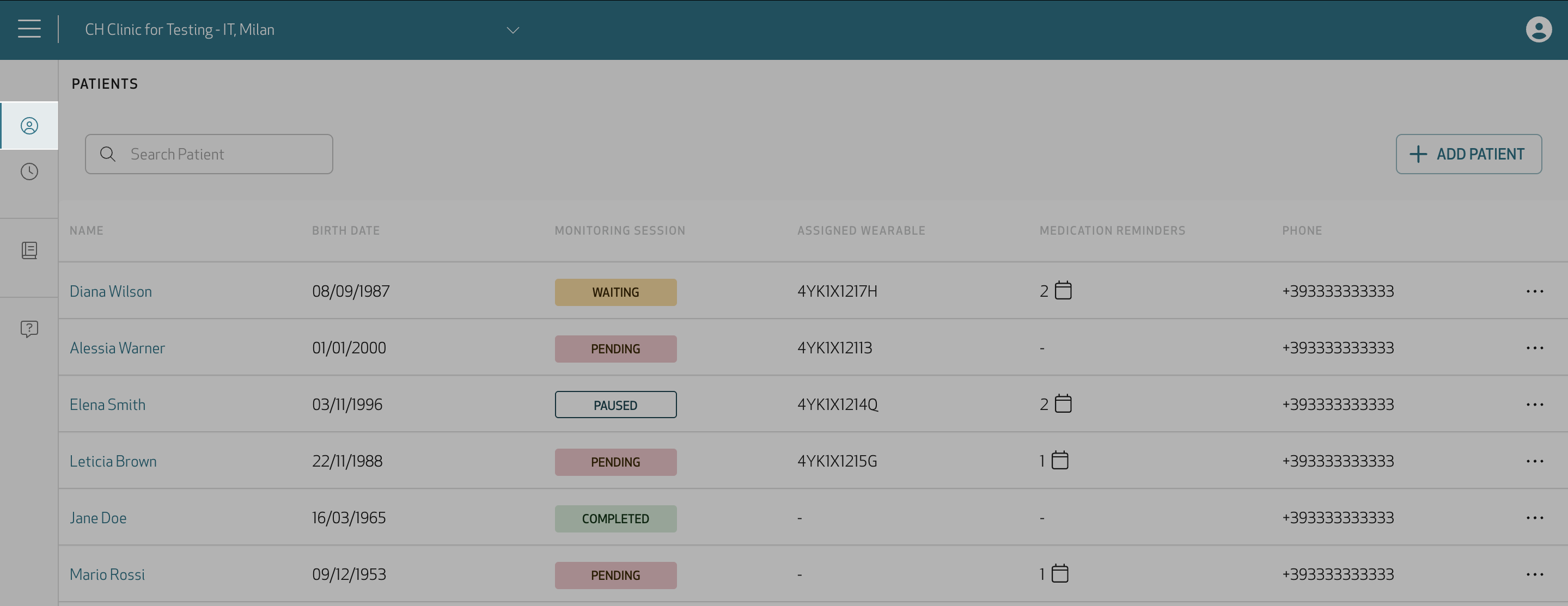Click wearable ID 4YK1X12113
Viewport: 1568px width, 606px height.
coord(834,348)
